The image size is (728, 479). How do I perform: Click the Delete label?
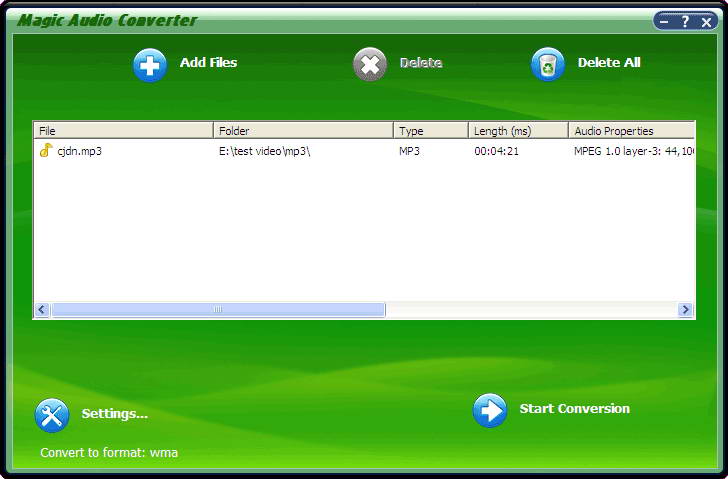click(x=421, y=63)
